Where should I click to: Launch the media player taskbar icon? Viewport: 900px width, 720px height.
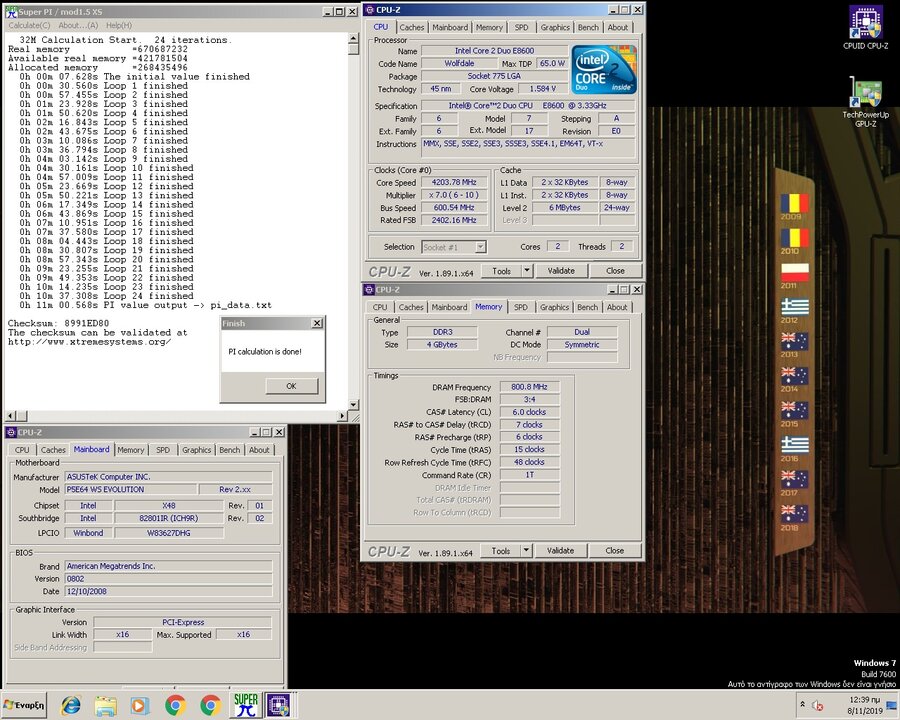[140, 705]
